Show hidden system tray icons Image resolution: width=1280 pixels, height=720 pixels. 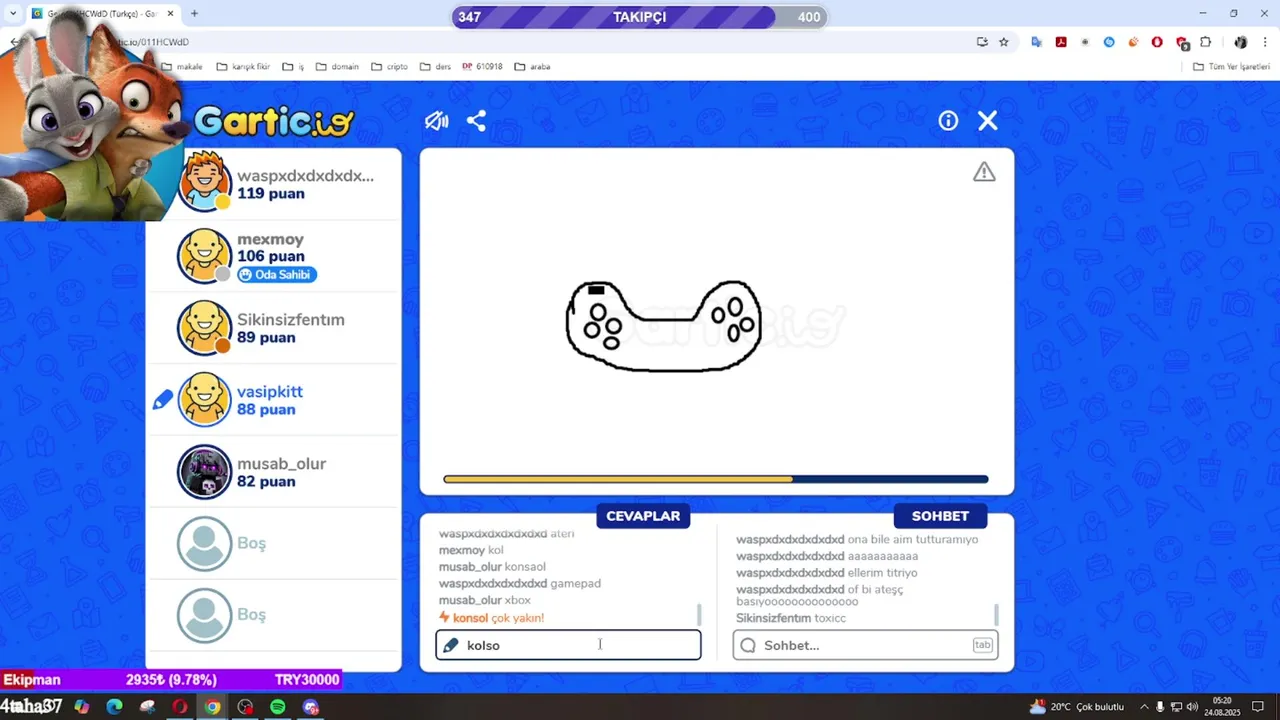click(x=1144, y=707)
